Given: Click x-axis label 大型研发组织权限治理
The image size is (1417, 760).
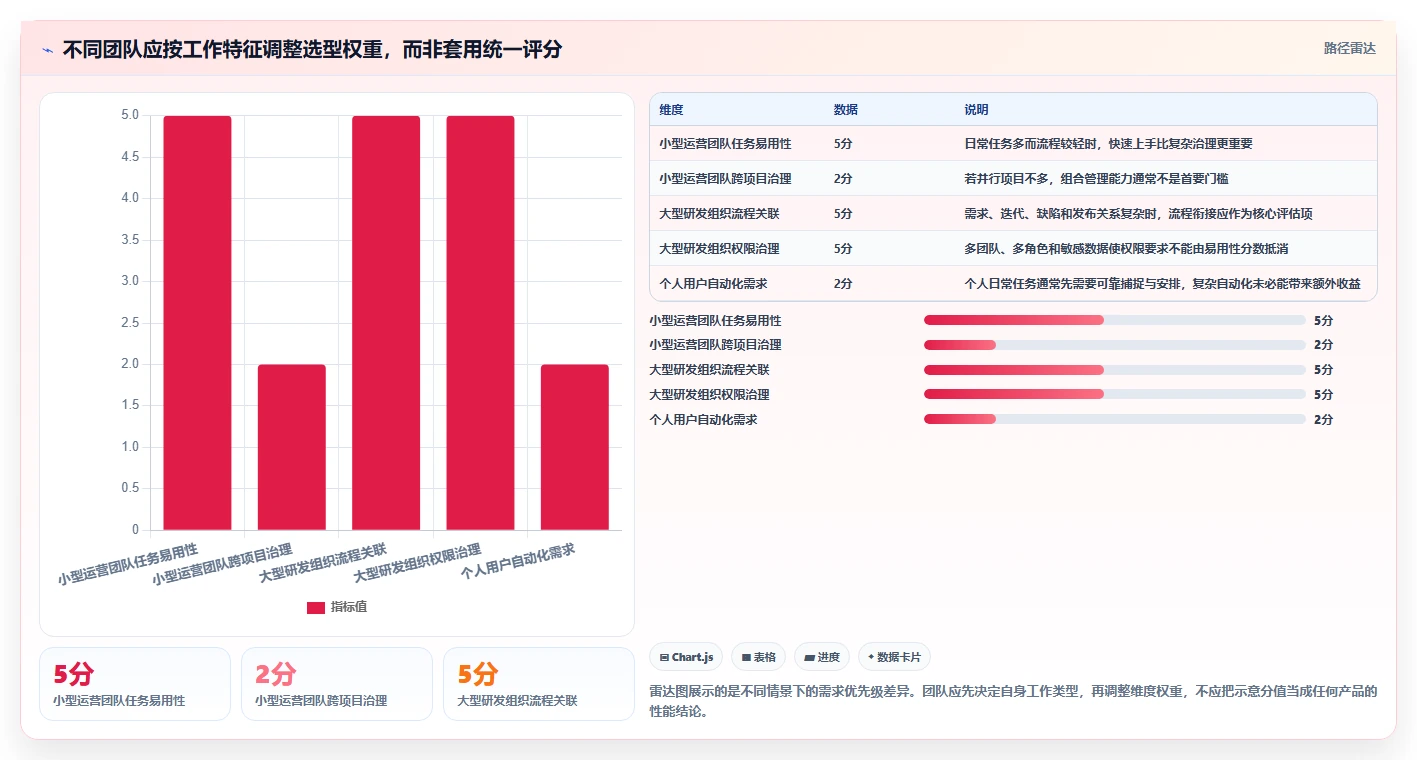Looking at the screenshot, I should pos(418,564).
